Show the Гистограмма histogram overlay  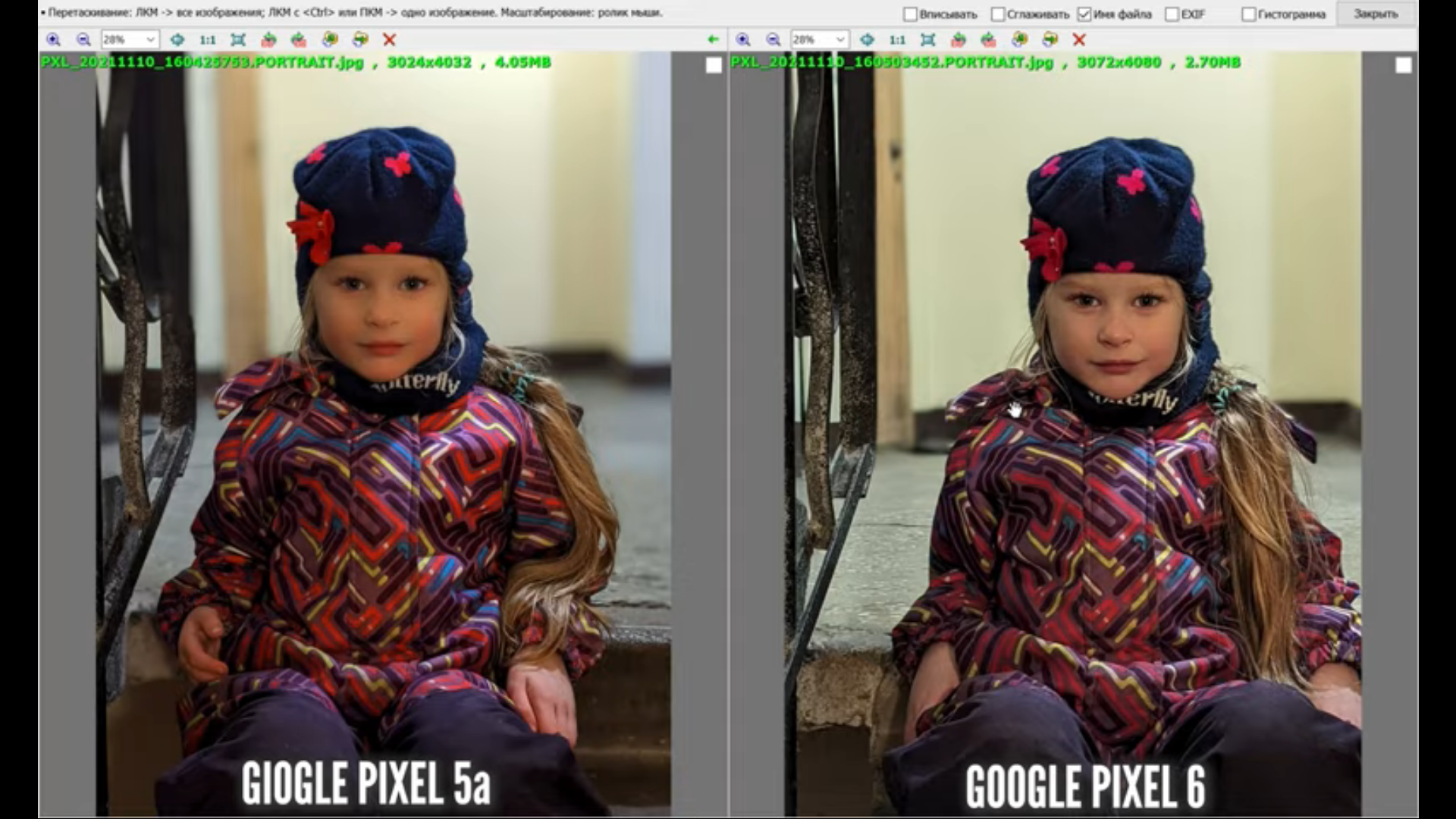pos(1248,14)
